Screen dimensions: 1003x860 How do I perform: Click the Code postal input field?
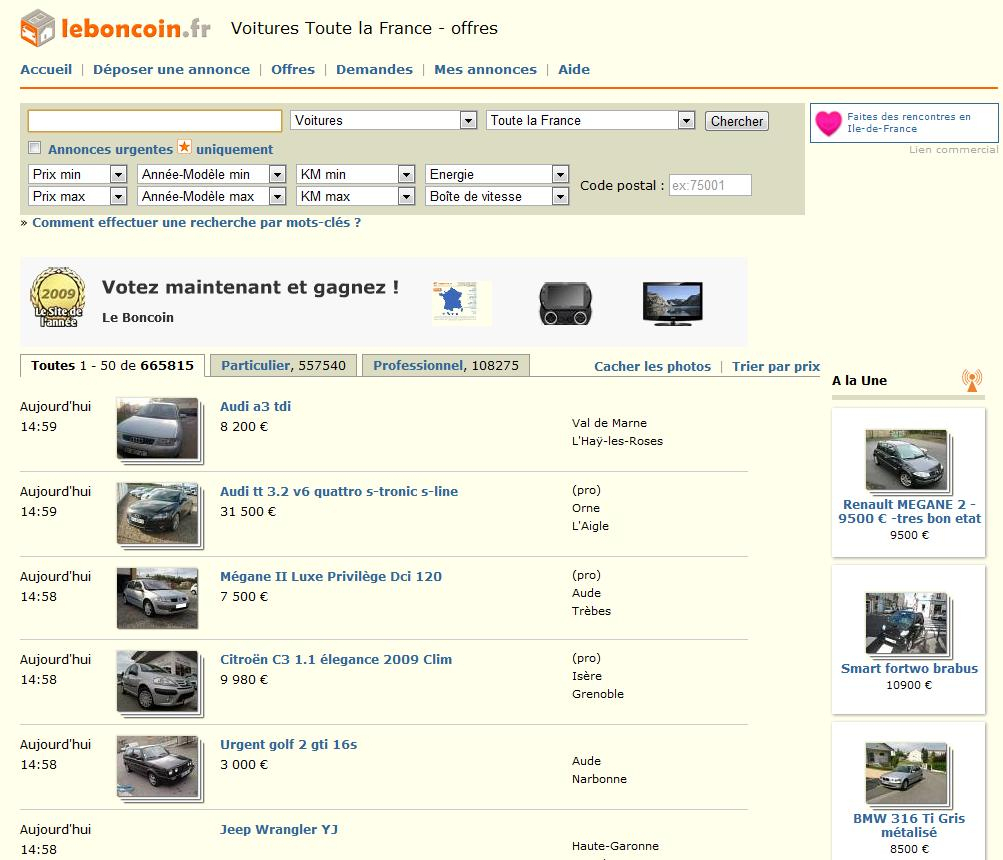coord(709,185)
